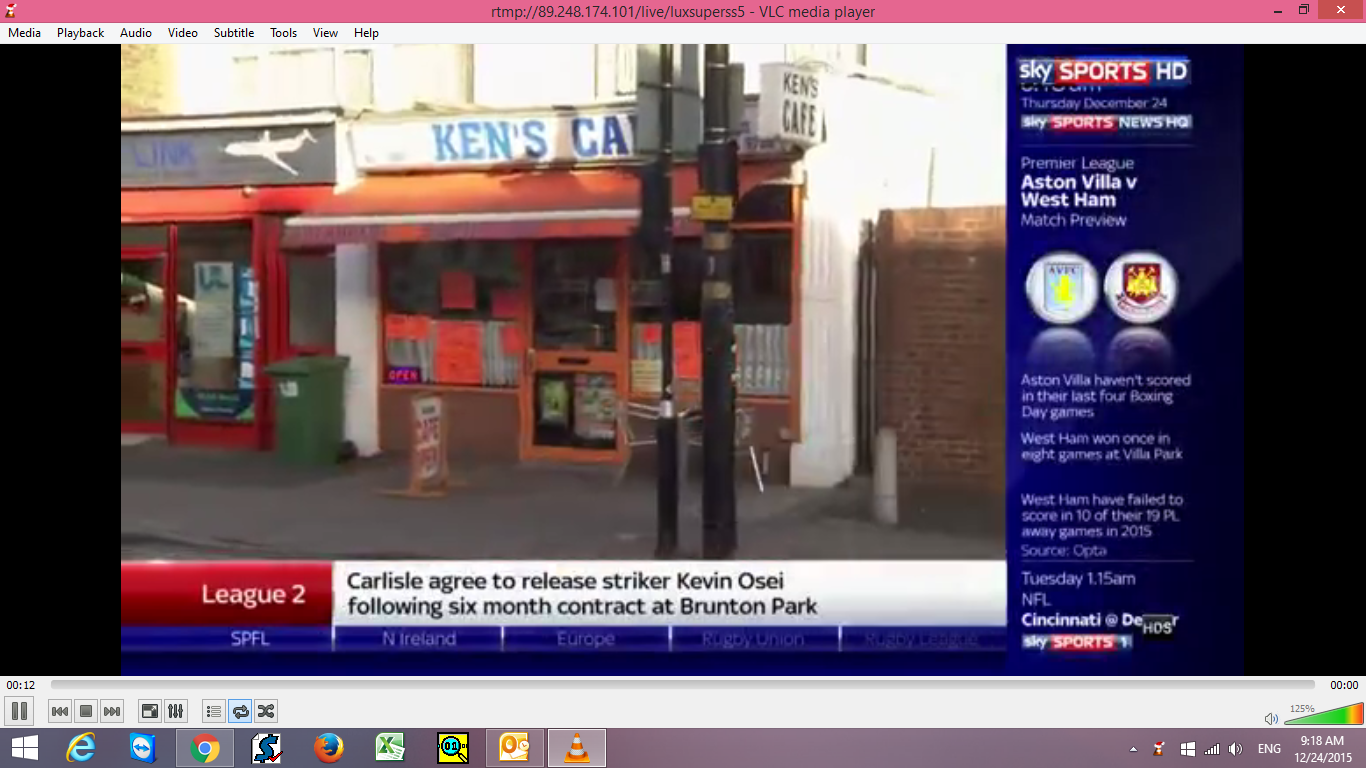Screen dimensions: 1366x768
Task: Click the Windows flag tray icon
Action: (x=1188, y=749)
